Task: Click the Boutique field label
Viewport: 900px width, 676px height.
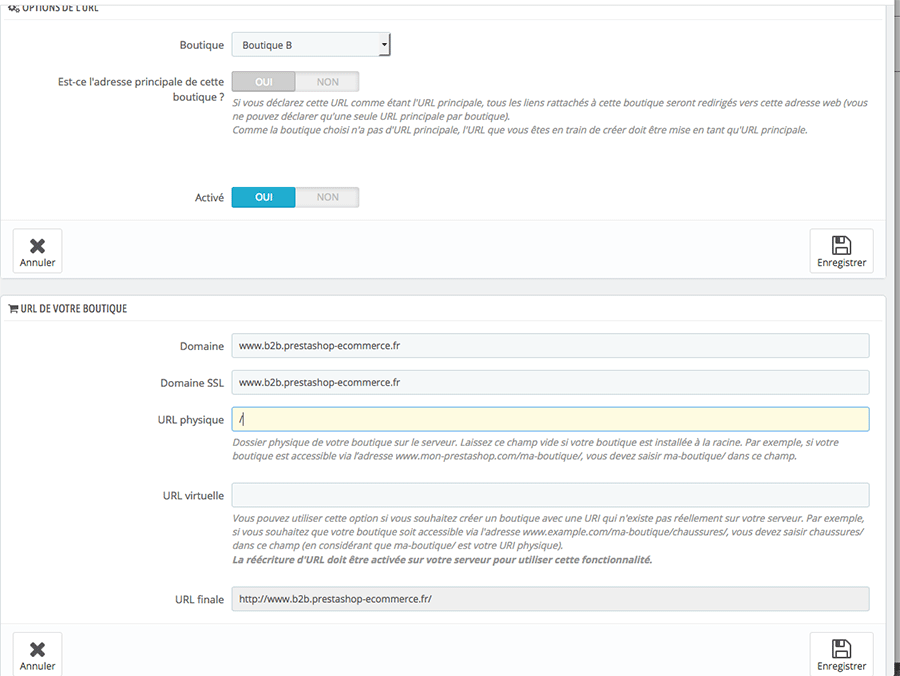Action: point(201,45)
